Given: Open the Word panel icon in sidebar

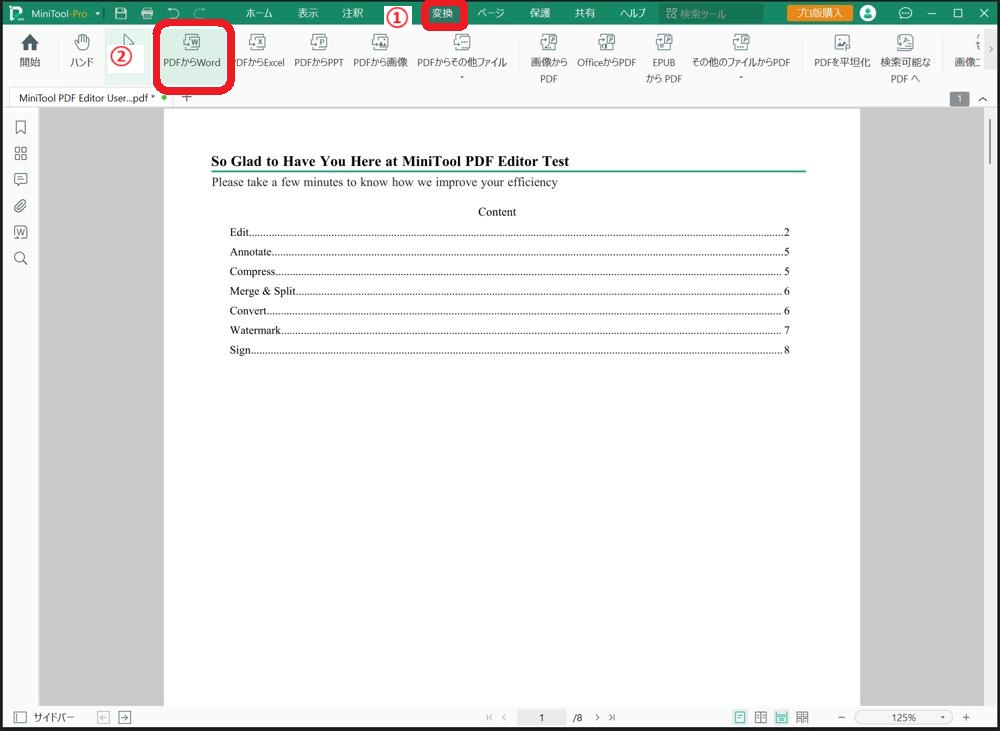Looking at the screenshot, I should (20, 232).
